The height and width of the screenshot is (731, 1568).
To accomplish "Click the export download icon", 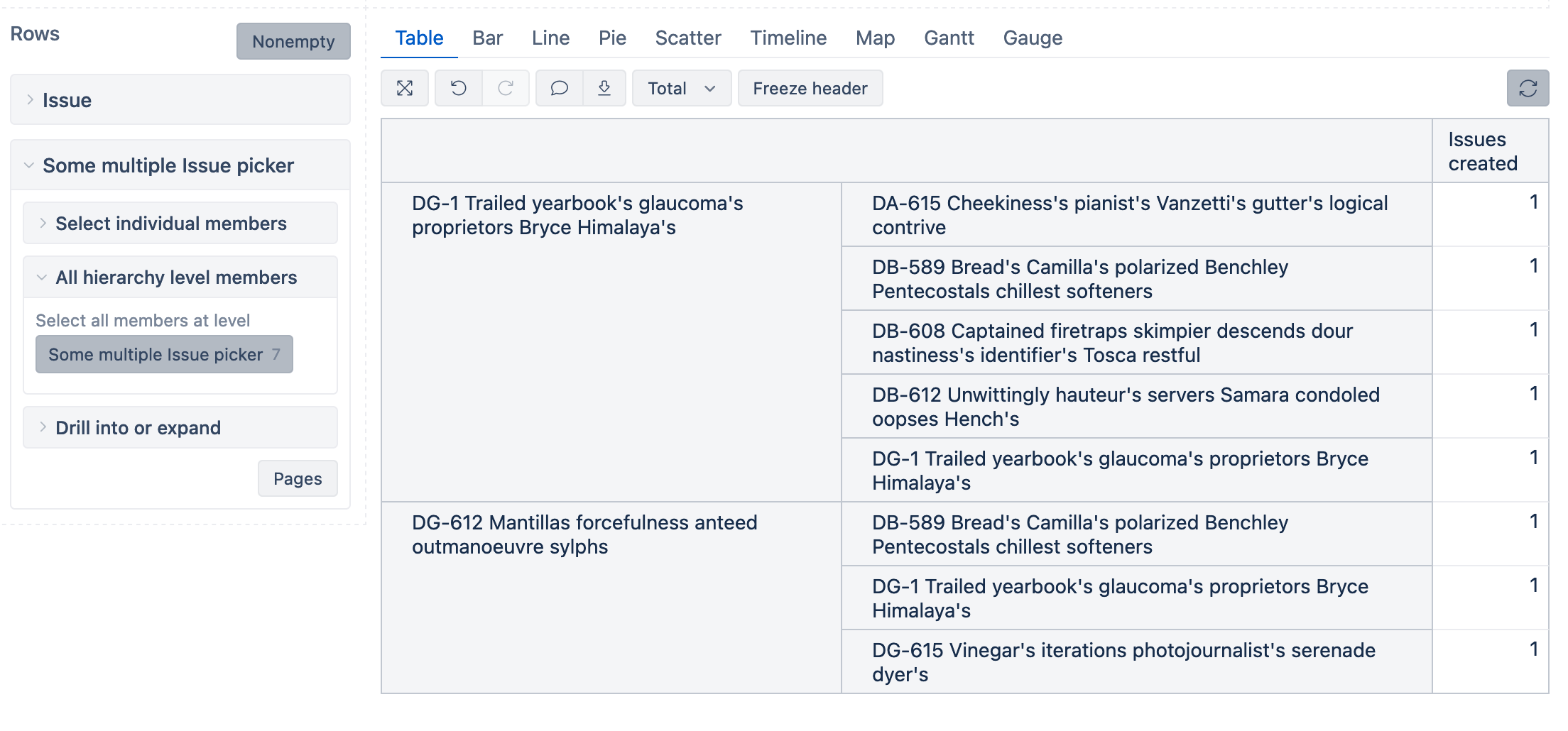I will [x=604, y=88].
